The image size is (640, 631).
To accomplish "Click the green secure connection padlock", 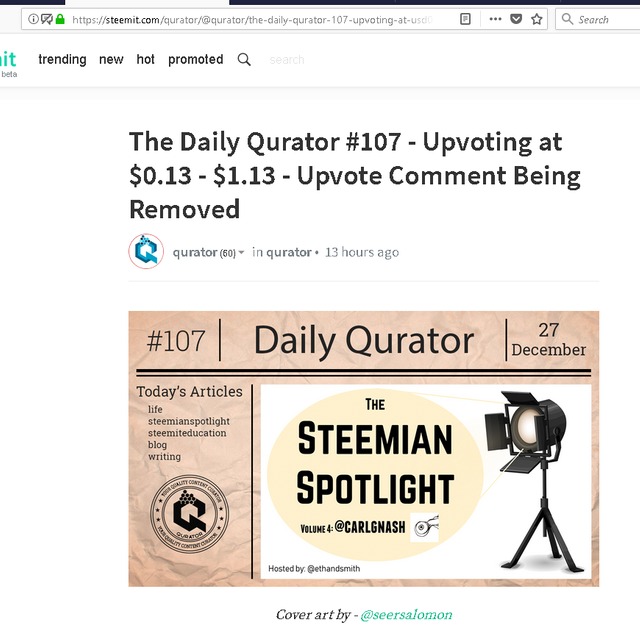I will pyautogui.click(x=60, y=19).
